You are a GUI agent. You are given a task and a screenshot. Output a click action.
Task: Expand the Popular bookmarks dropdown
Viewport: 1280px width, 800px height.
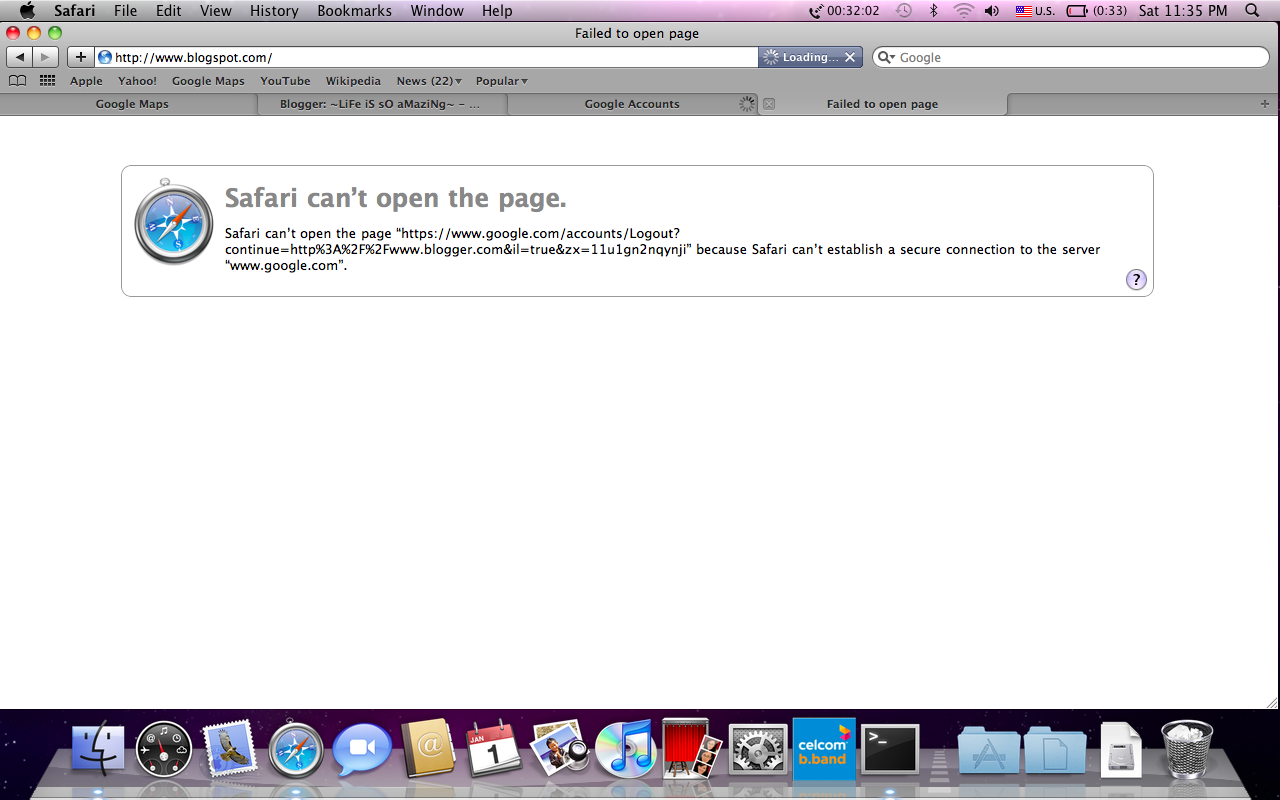click(502, 81)
